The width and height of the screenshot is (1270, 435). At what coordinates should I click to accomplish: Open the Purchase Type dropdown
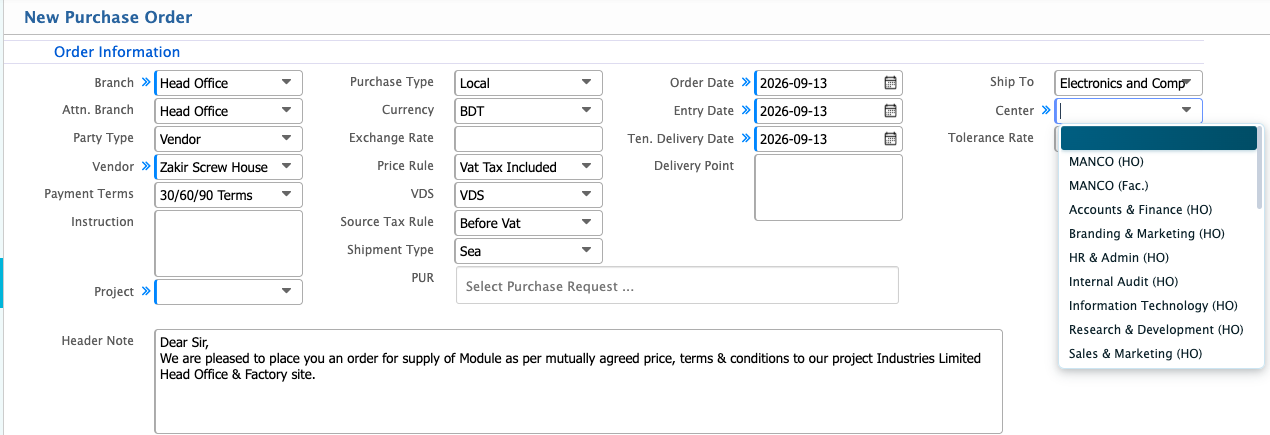pyautogui.click(x=529, y=83)
